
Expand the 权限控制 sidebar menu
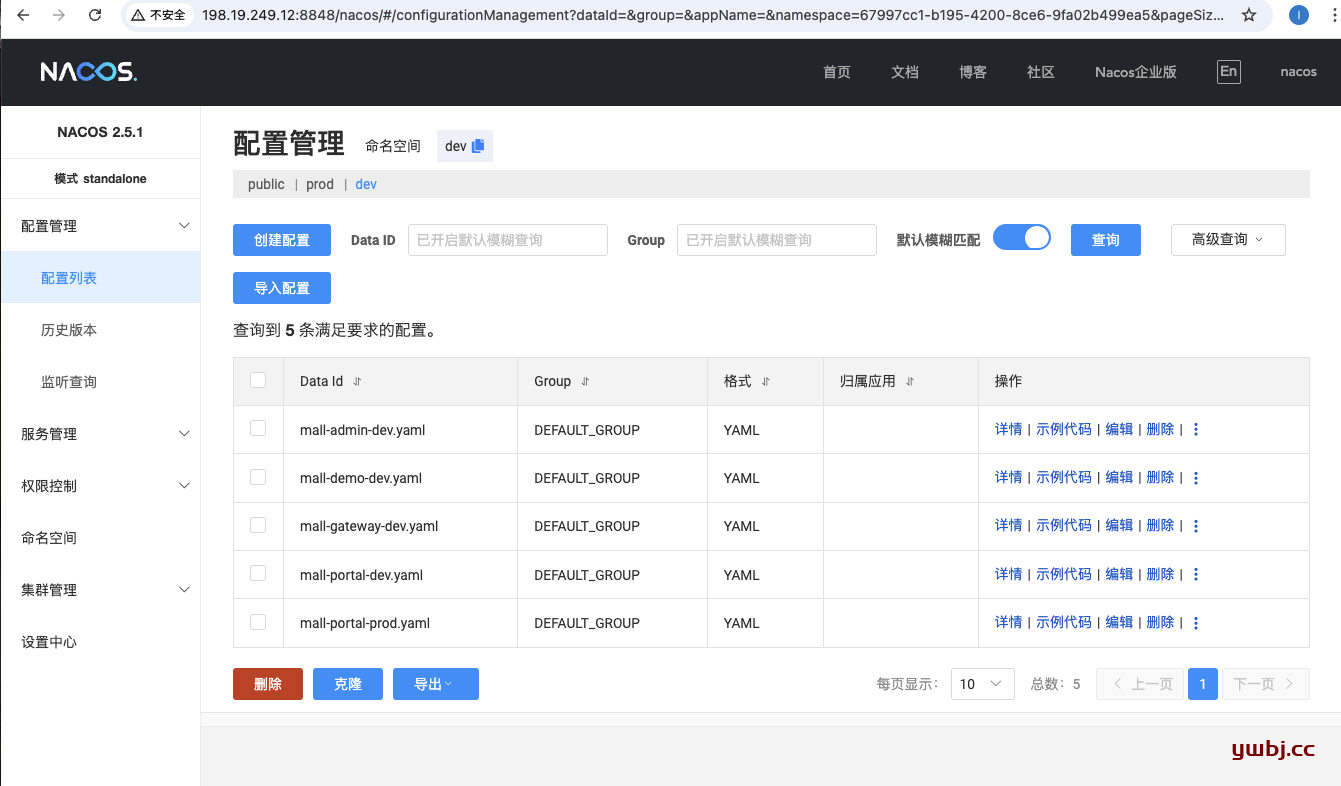pyautogui.click(x=100, y=486)
